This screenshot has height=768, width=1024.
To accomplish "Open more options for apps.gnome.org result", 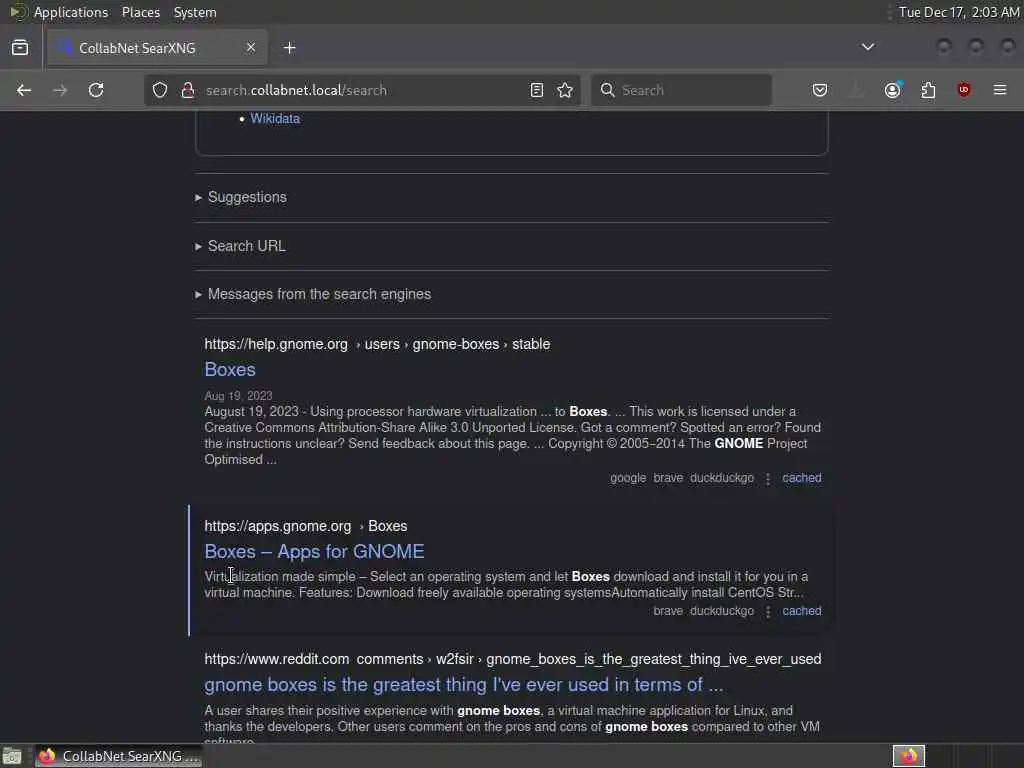I will 768,612.
